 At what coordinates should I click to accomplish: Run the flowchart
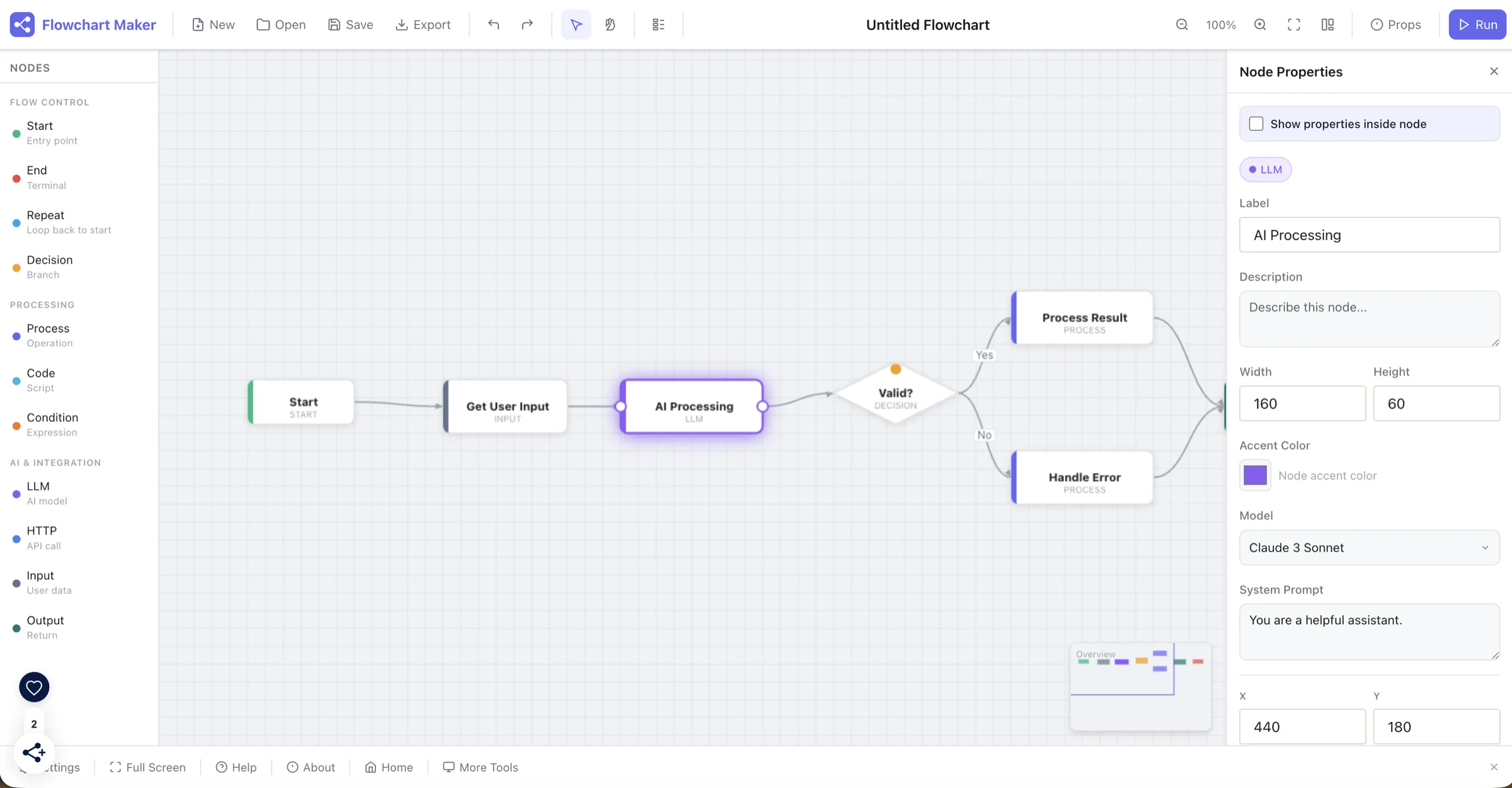point(1477,25)
